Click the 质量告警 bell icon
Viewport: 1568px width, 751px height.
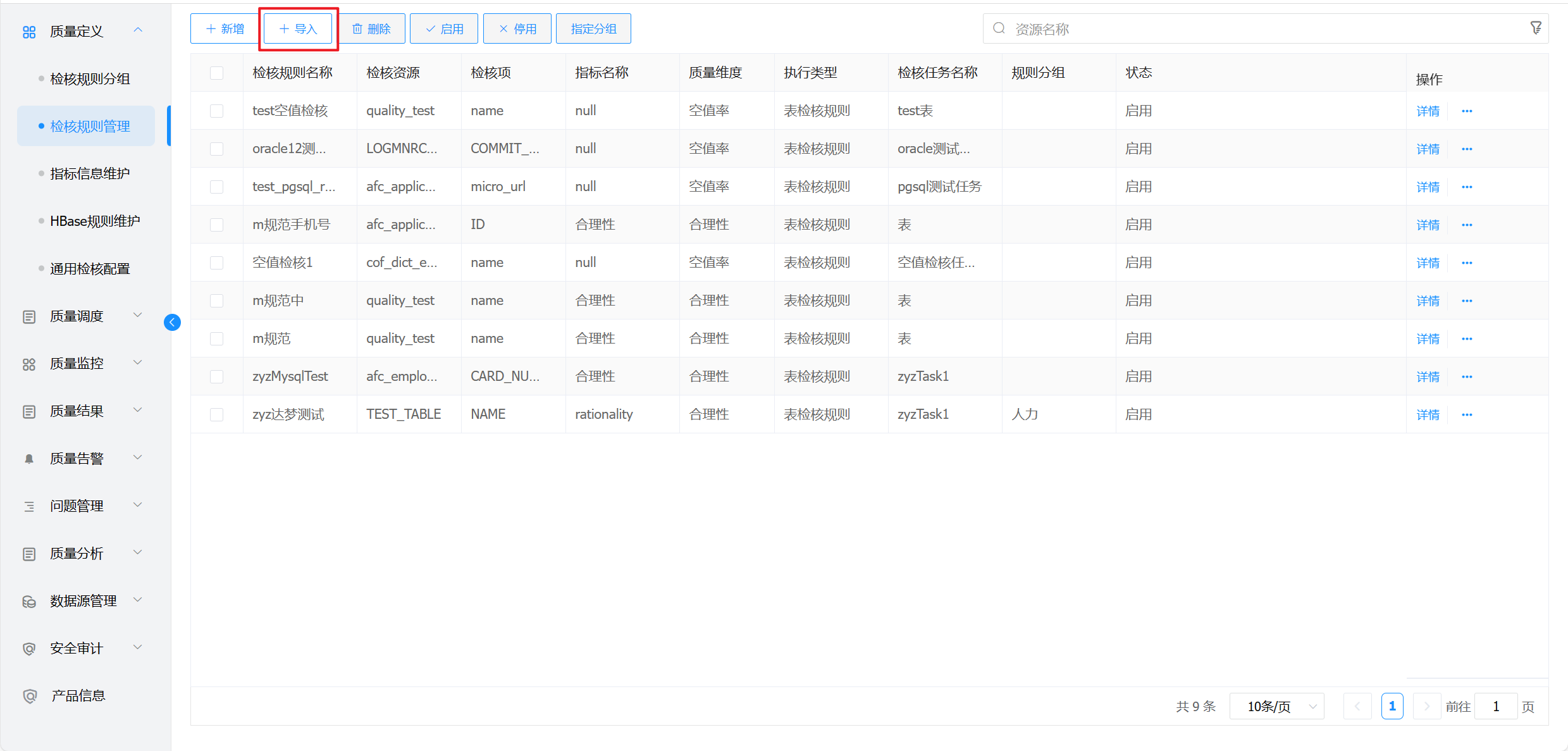click(29, 459)
